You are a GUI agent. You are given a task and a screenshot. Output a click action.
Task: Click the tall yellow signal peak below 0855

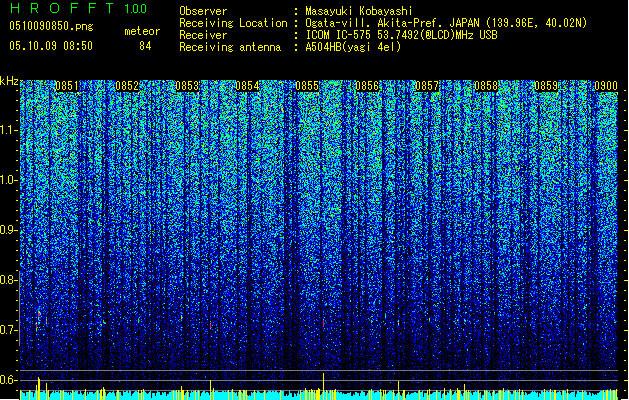(323, 386)
